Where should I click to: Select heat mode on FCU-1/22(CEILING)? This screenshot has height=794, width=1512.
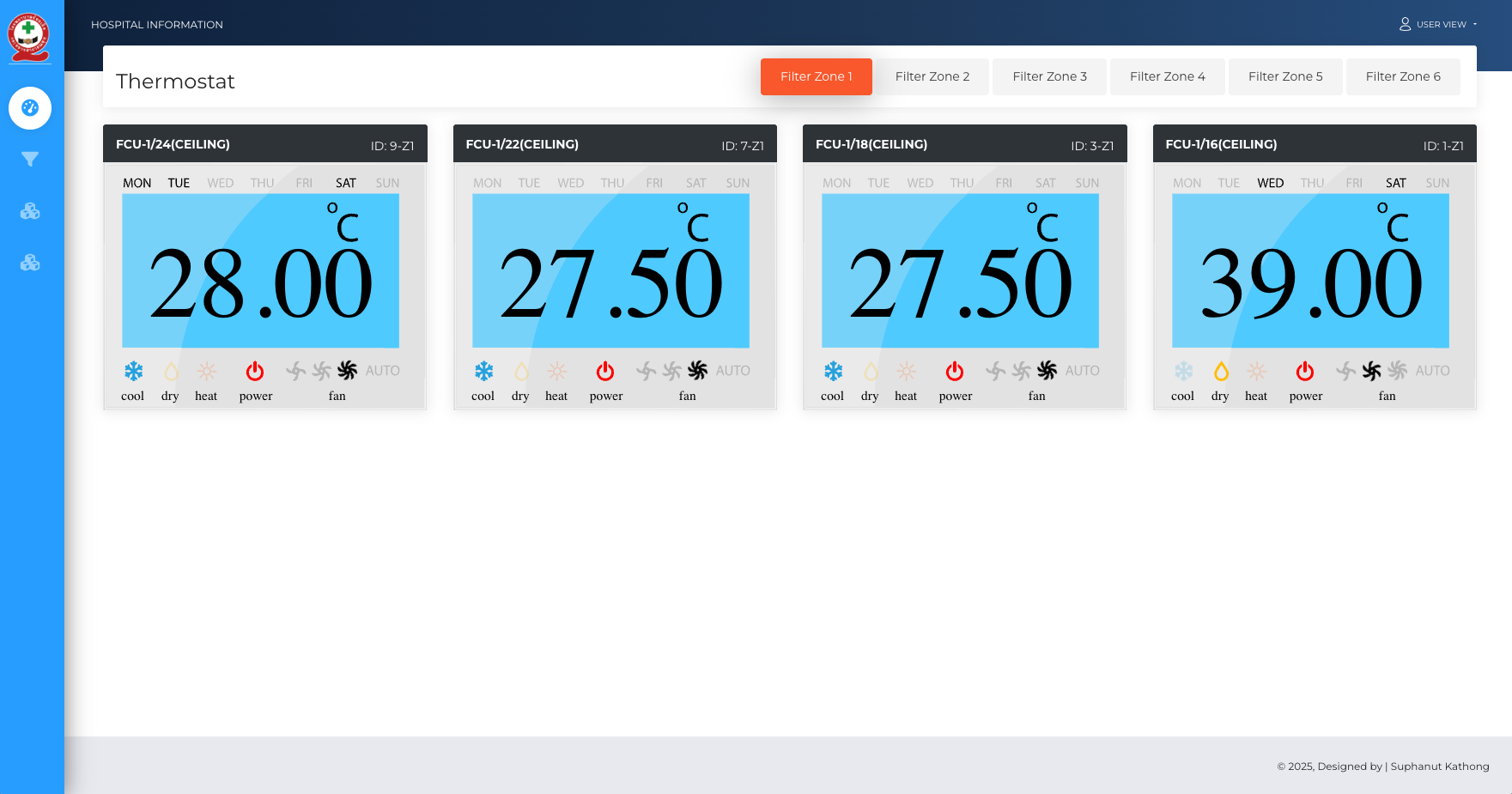[x=556, y=371]
